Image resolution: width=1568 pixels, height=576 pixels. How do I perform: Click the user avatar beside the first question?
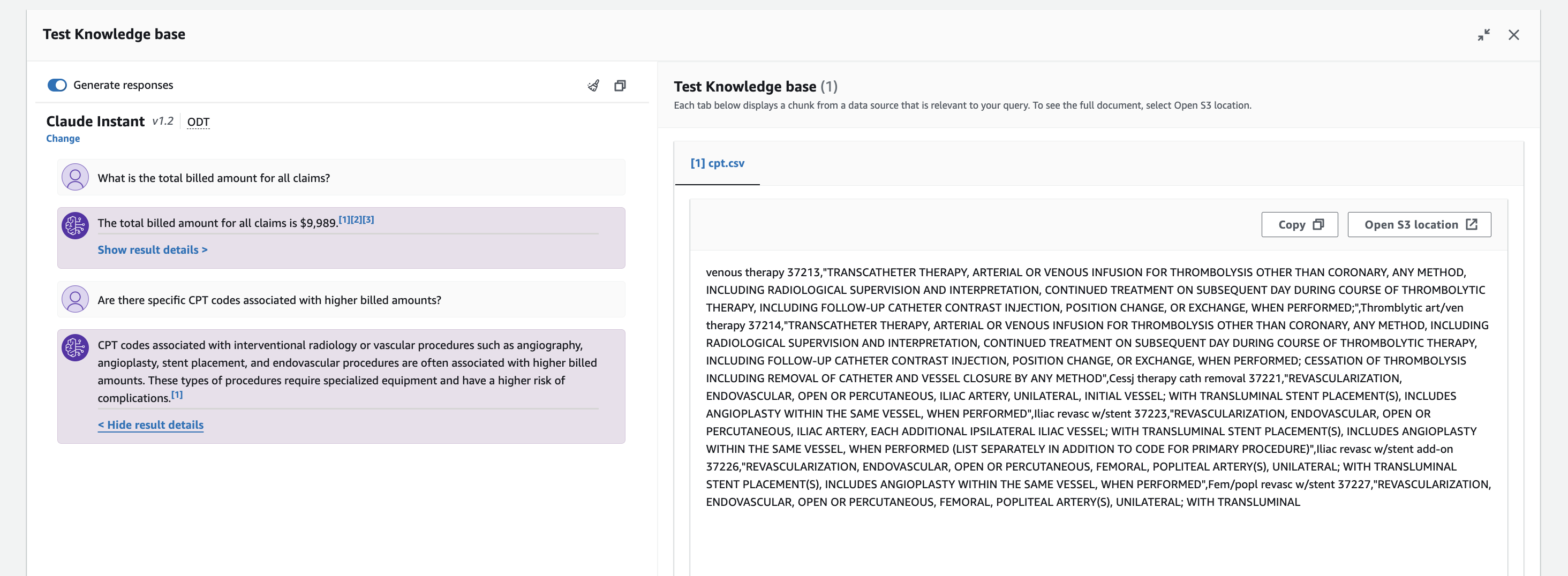coord(75,177)
